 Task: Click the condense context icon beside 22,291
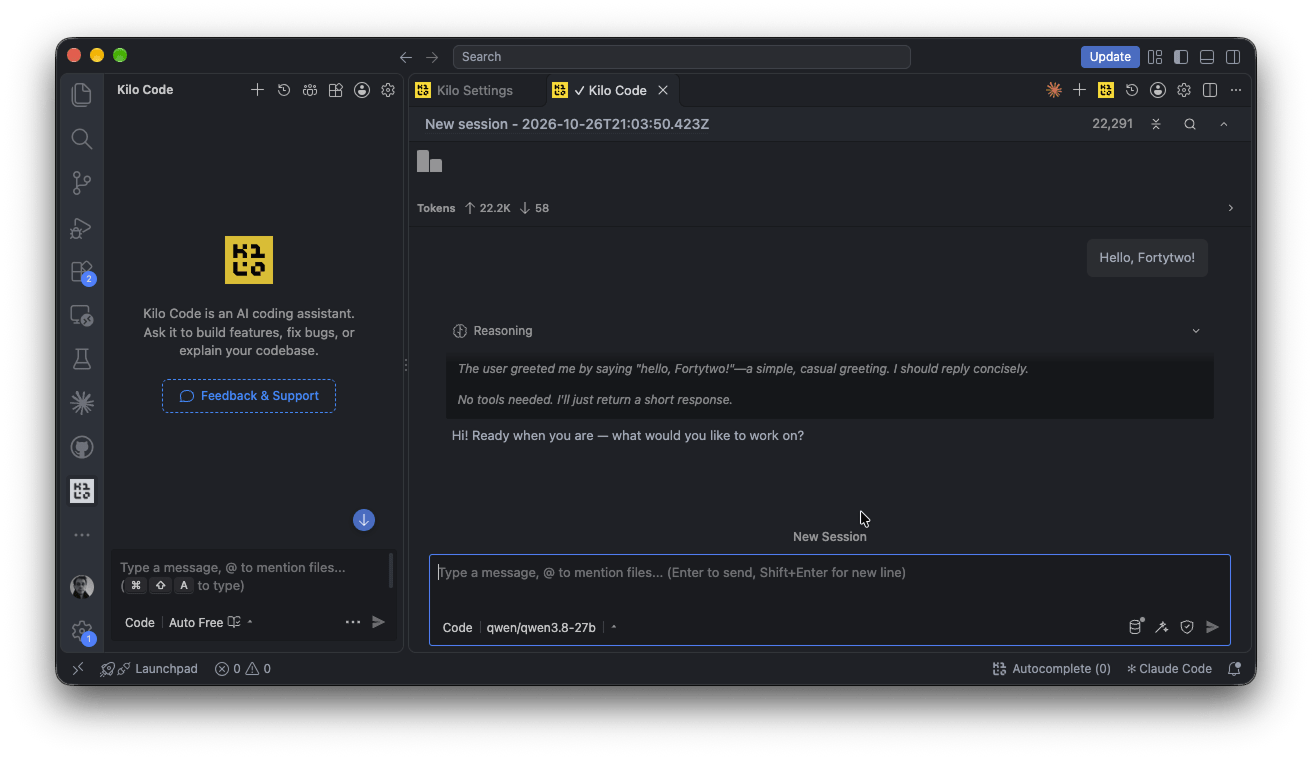click(1156, 124)
